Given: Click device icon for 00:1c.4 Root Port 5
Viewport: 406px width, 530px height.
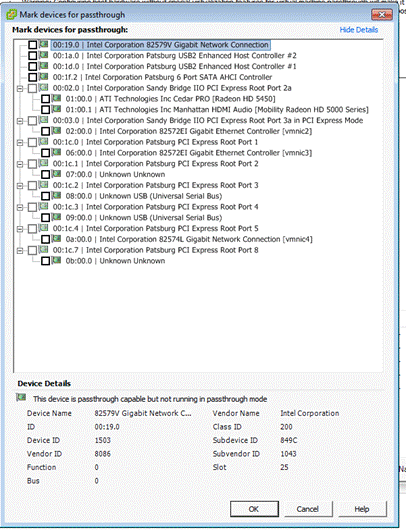Looking at the screenshot, I should pos(44,228).
